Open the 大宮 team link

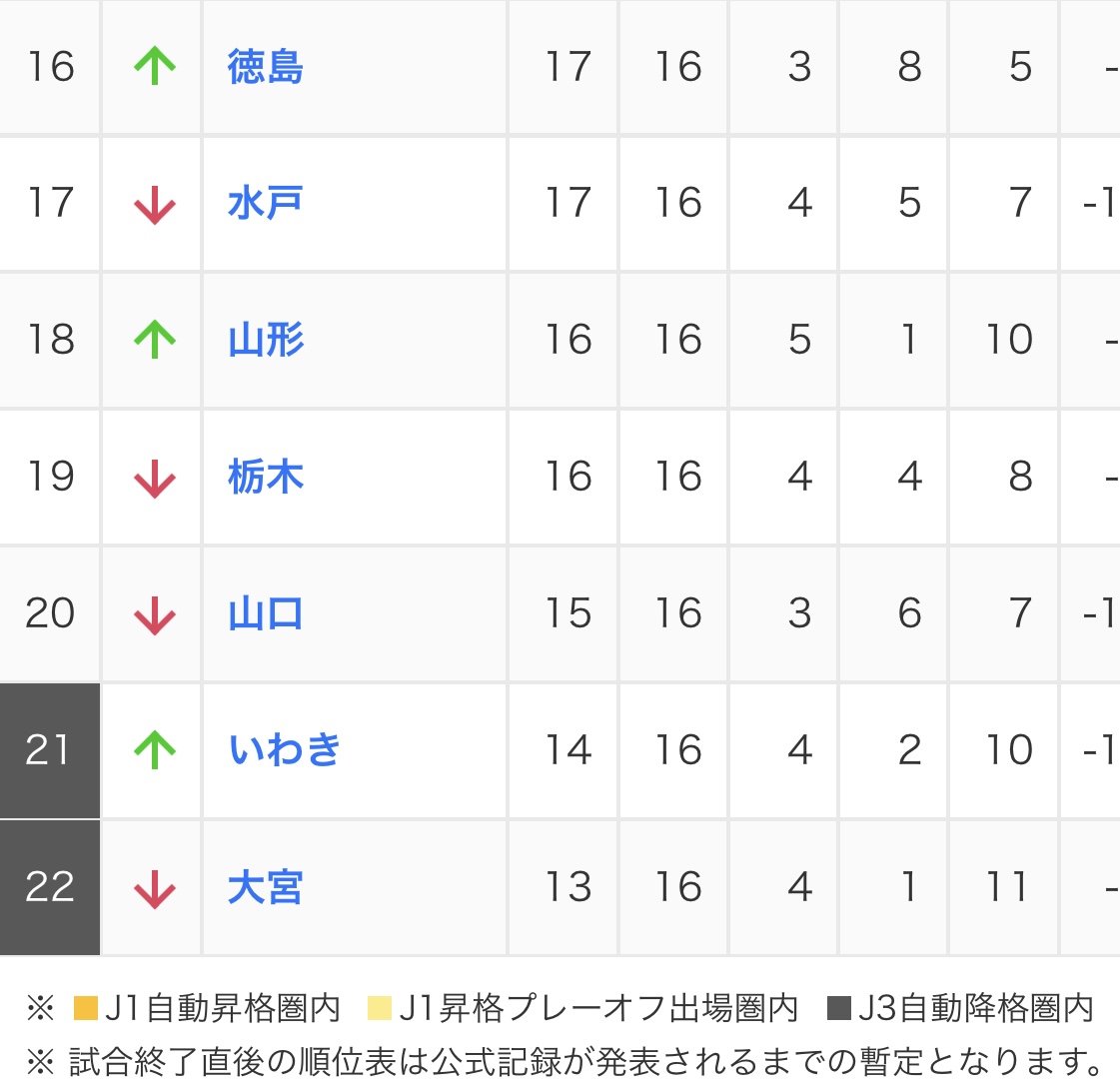point(265,888)
